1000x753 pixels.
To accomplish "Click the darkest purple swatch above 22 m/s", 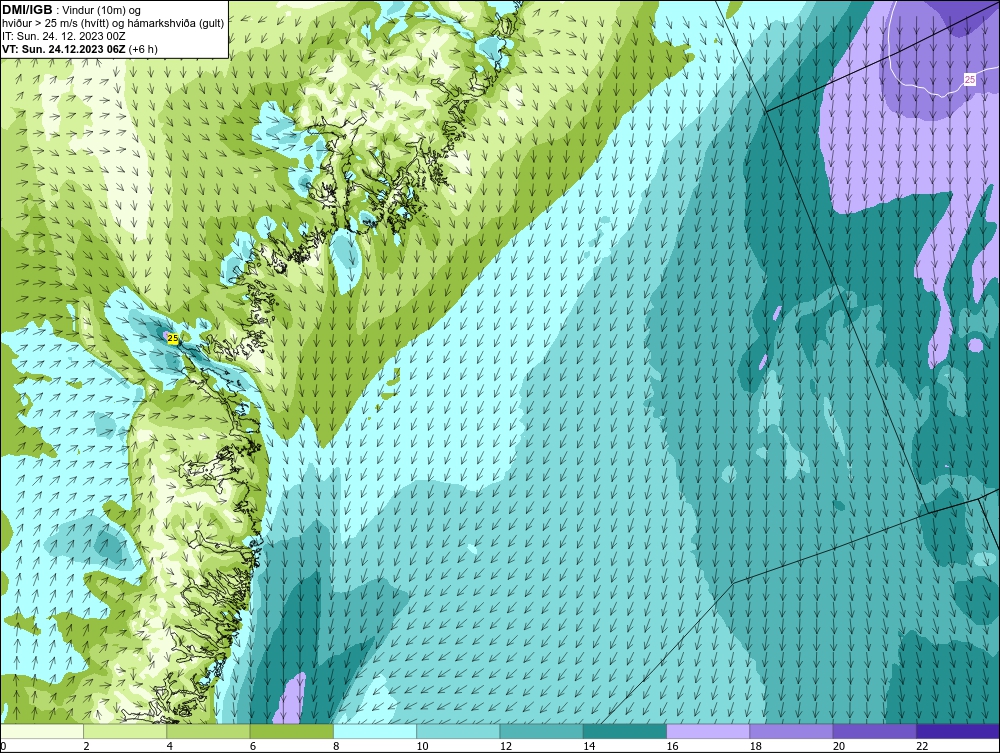I will coord(958,731).
